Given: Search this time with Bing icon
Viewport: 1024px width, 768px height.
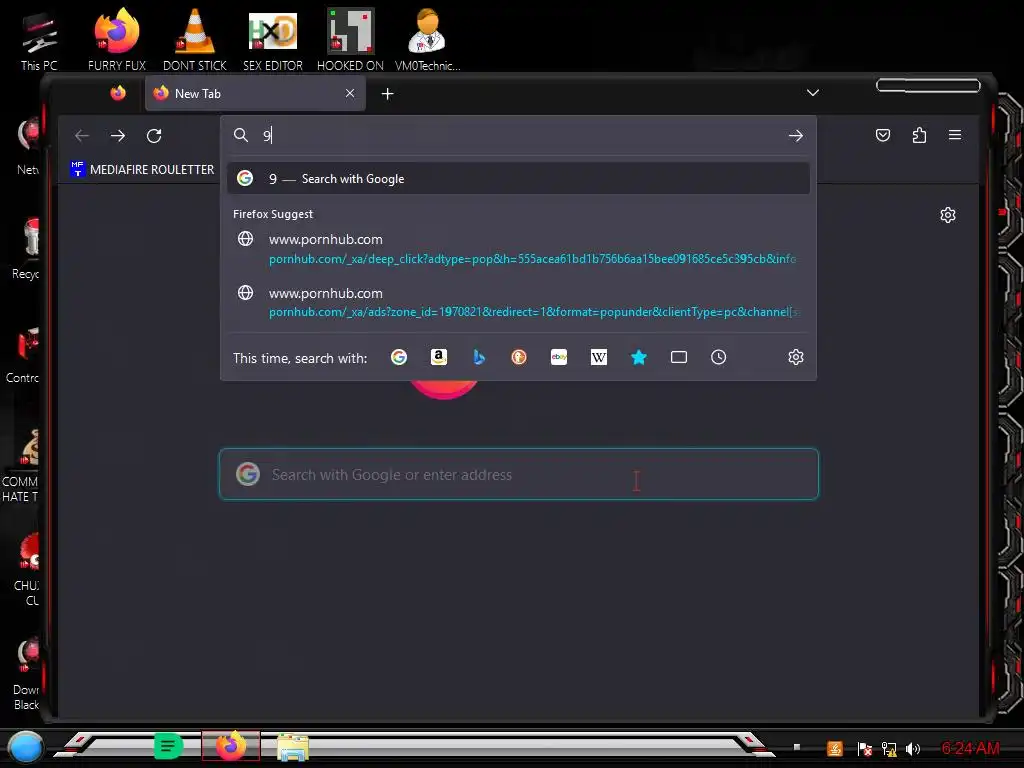Looking at the screenshot, I should pyautogui.click(x=479, y=357).
